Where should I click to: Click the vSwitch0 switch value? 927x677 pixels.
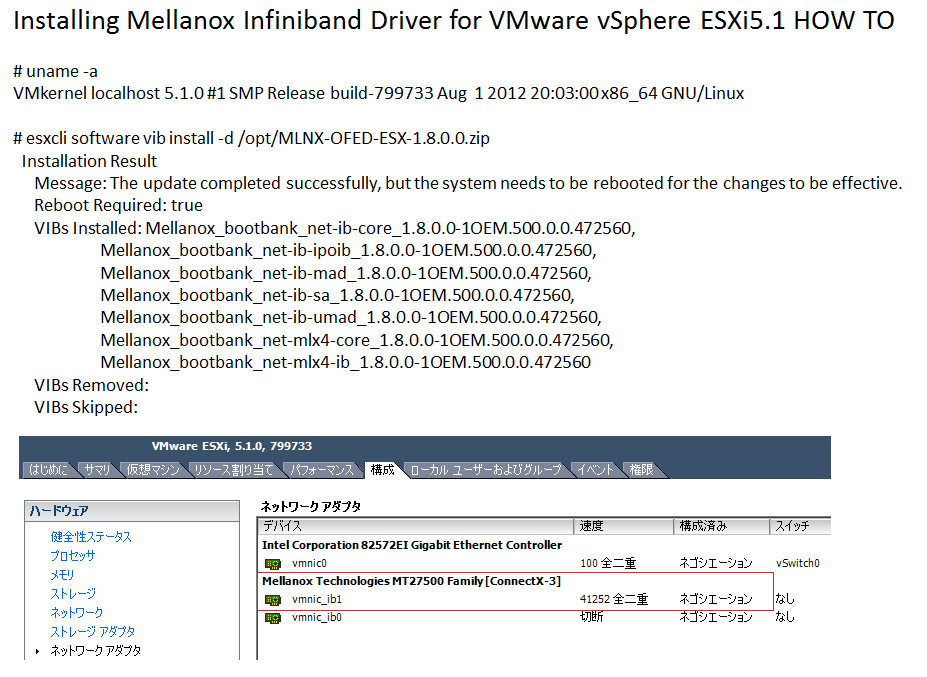point(798,563)
